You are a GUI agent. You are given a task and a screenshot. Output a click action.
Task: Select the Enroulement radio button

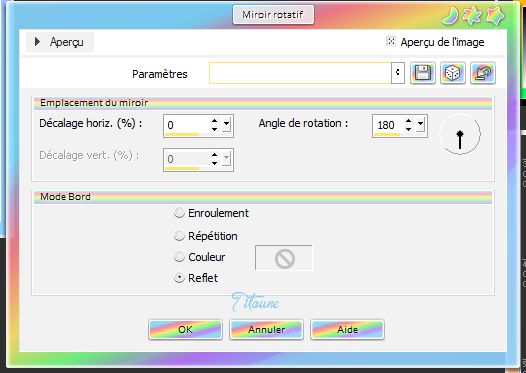[179, 213]
